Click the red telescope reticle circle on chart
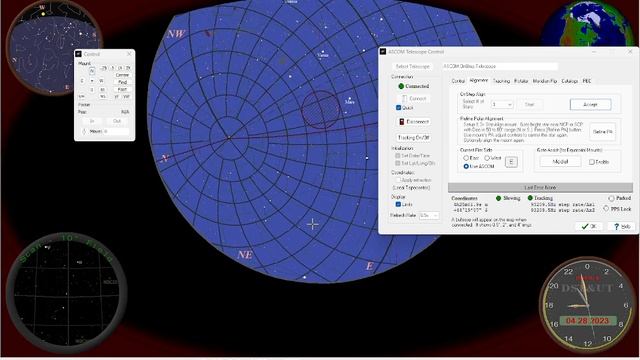Screen dimensions: 640x360 (x=320, y=110)
